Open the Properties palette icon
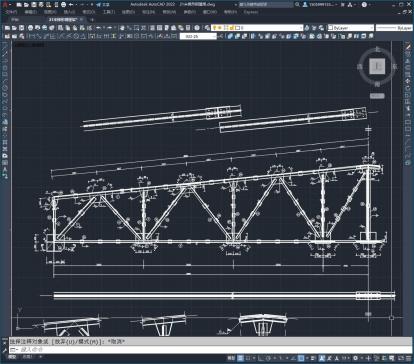The width and height of the screenshot is (414, 364). click(152, 28)
